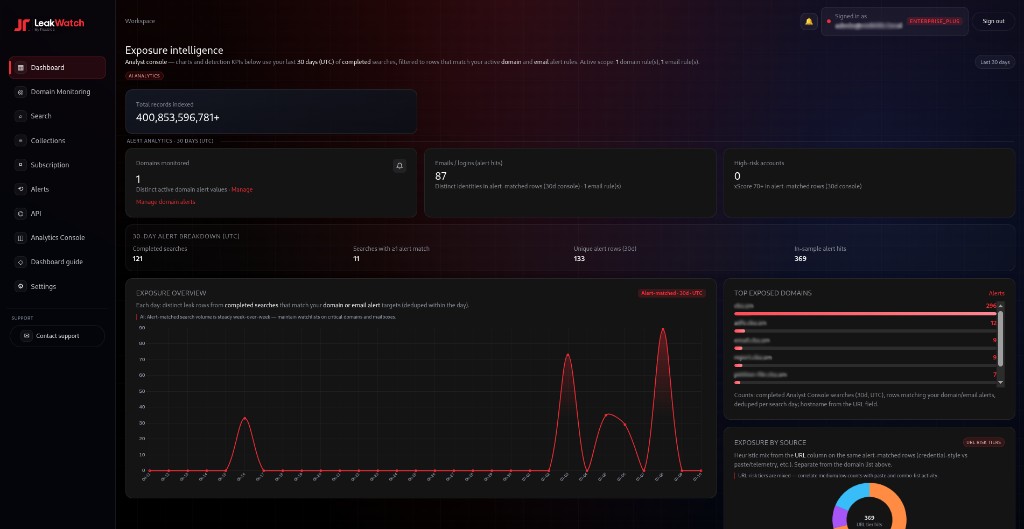The height and width of the screenshot is (529, 1024).
Task: Click the Domain Monitoring sidebar icon
Action: pyautogui.click(x=21, y=92)
